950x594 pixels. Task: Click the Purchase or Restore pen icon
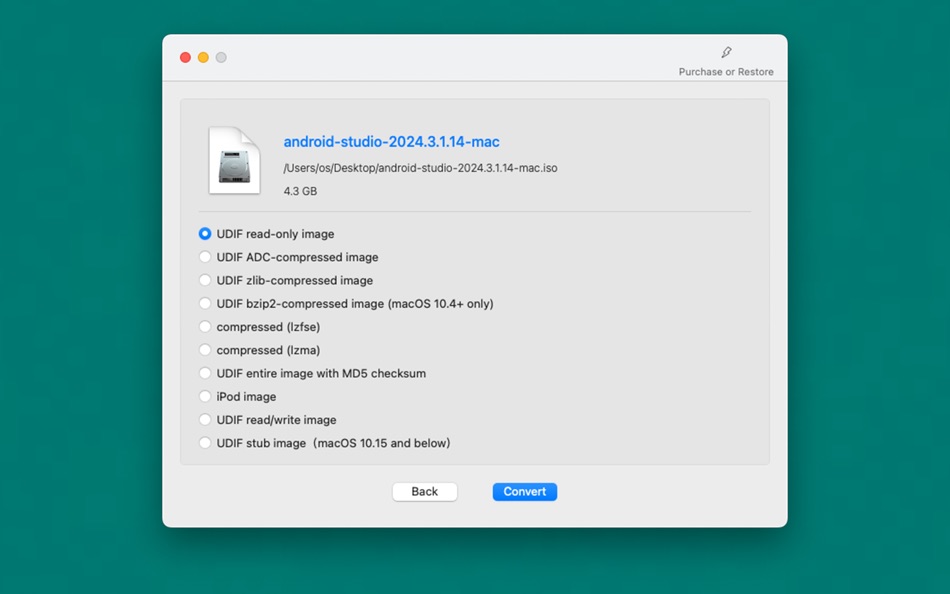726,53
